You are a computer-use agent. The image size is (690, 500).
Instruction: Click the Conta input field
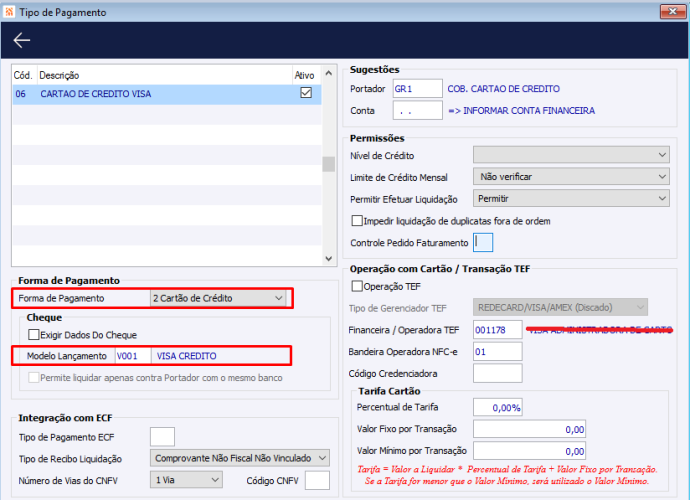point(417,110)
